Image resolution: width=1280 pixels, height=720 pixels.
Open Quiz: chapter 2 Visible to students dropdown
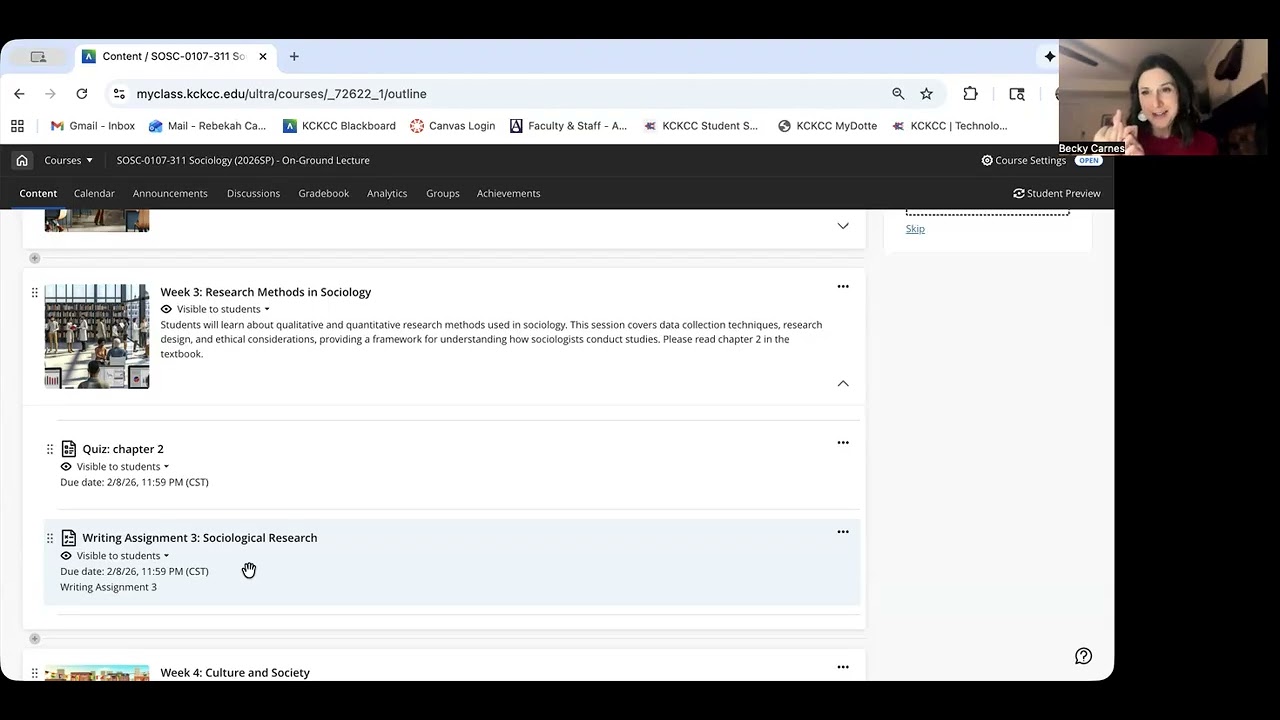[x=123, y=467]
